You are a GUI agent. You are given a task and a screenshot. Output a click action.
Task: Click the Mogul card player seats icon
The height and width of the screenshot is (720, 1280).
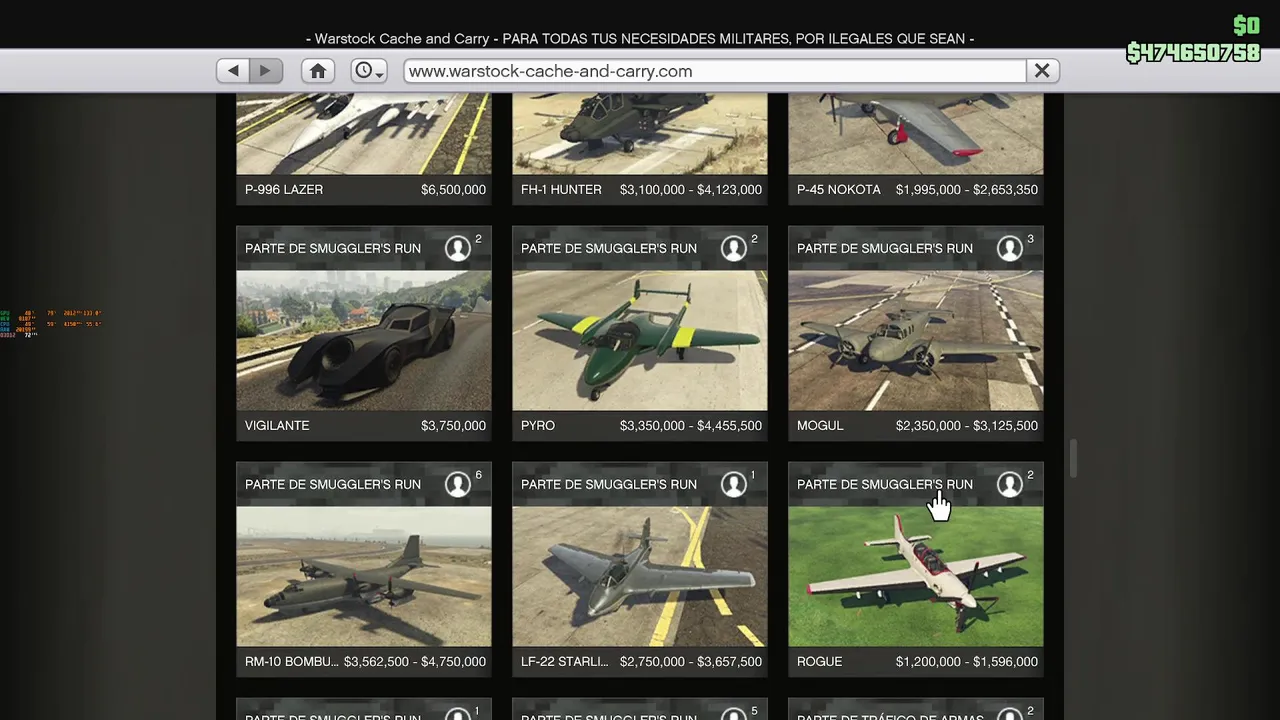click(1010, 248)
